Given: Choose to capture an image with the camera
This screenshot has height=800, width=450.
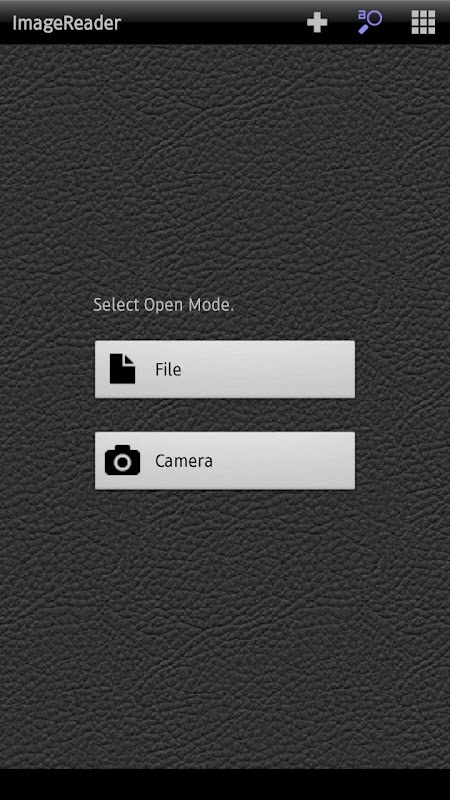Looking at the screenshot, I should (225, 461).
